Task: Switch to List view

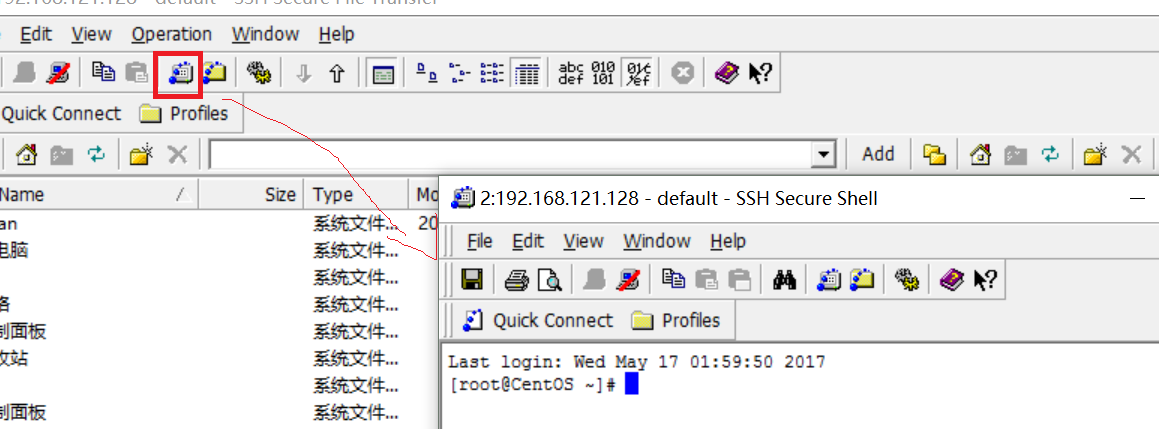Action: pyautogui.click(x=492, y=72)
